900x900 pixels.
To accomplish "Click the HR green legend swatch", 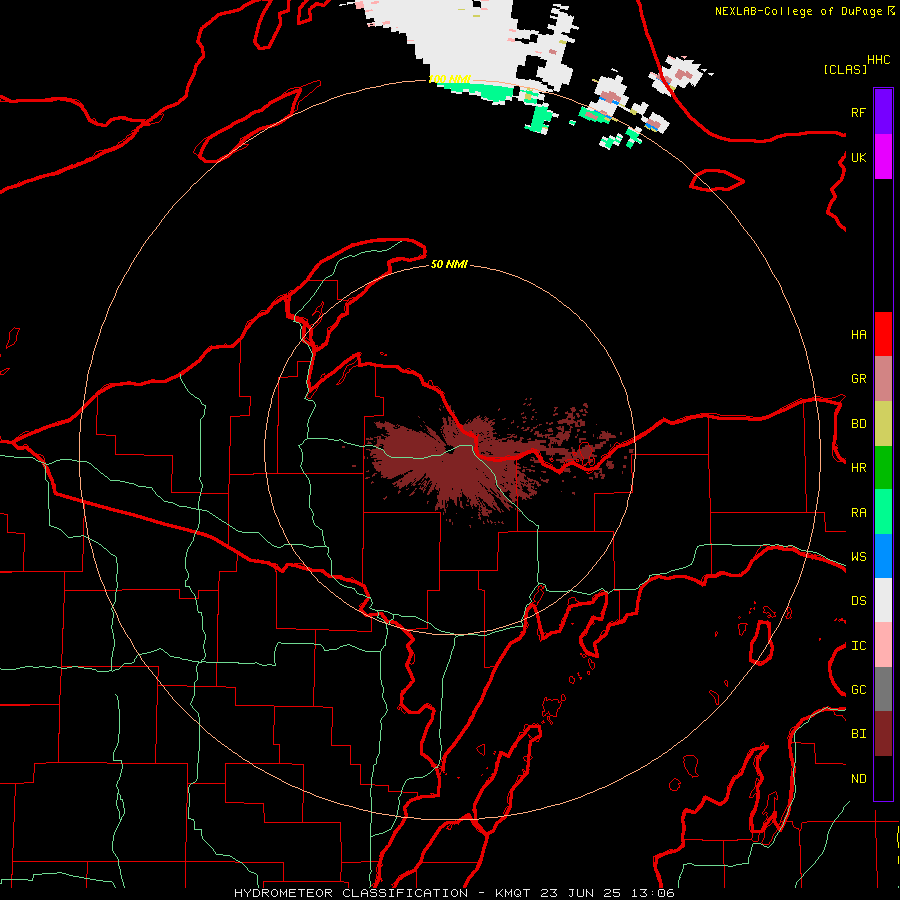I will [883, 468].
